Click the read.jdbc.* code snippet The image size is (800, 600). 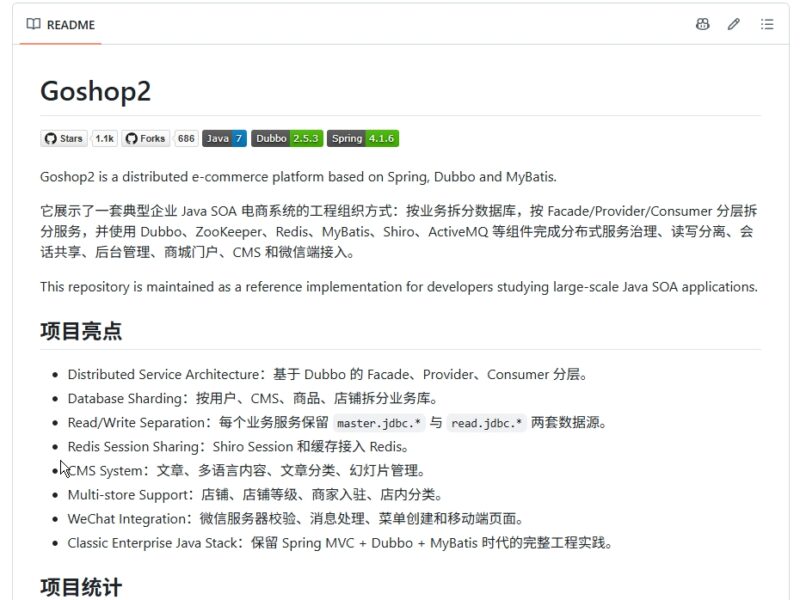point(486,423)
